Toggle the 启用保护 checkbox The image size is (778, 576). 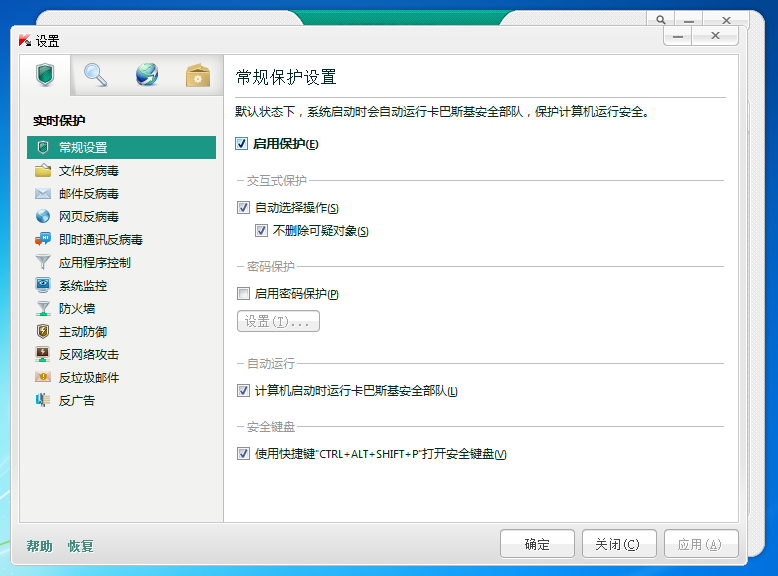click(x=242, y=144)
